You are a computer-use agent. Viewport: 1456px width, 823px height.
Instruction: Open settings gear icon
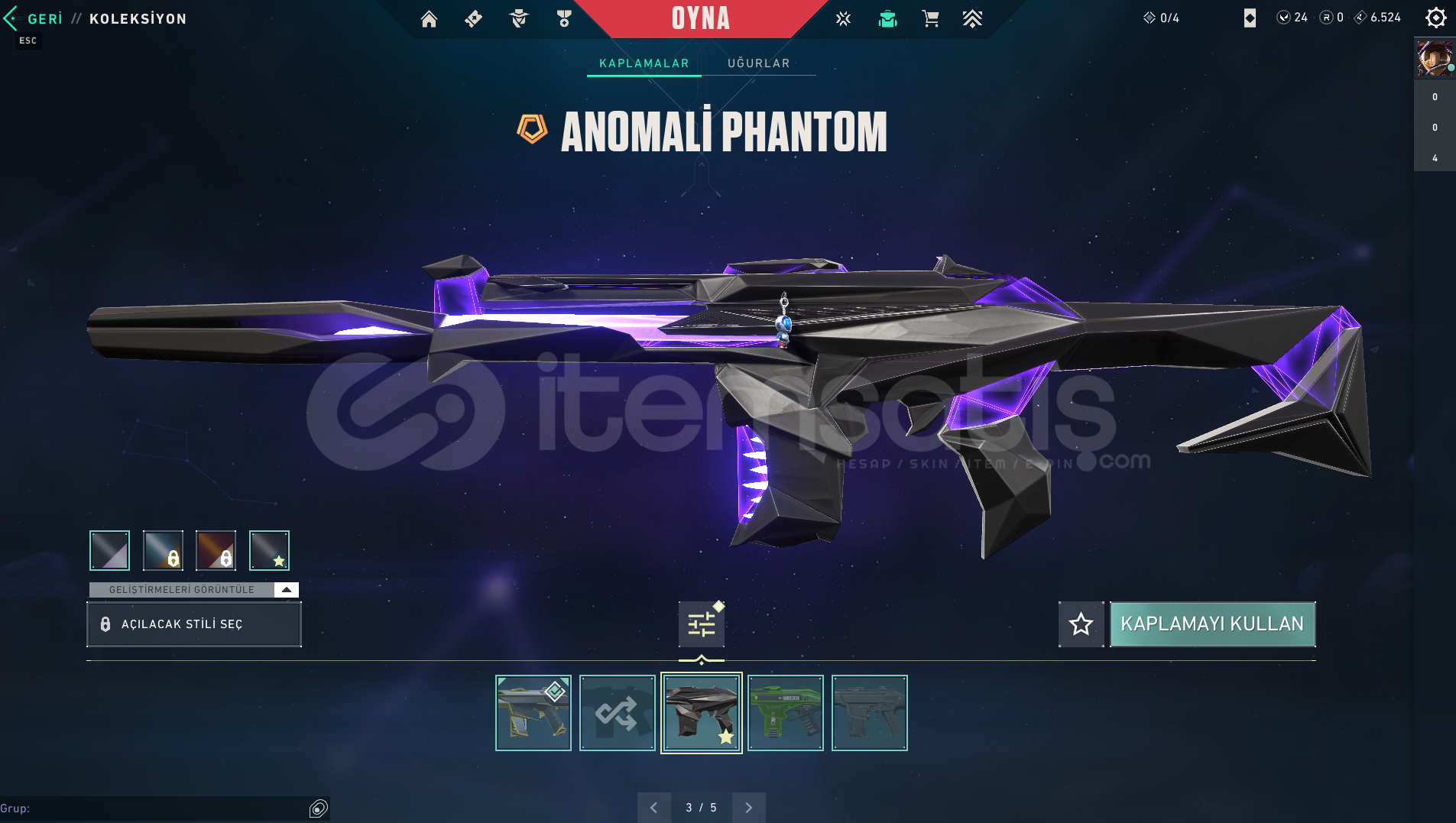(x=1435, y=18)
